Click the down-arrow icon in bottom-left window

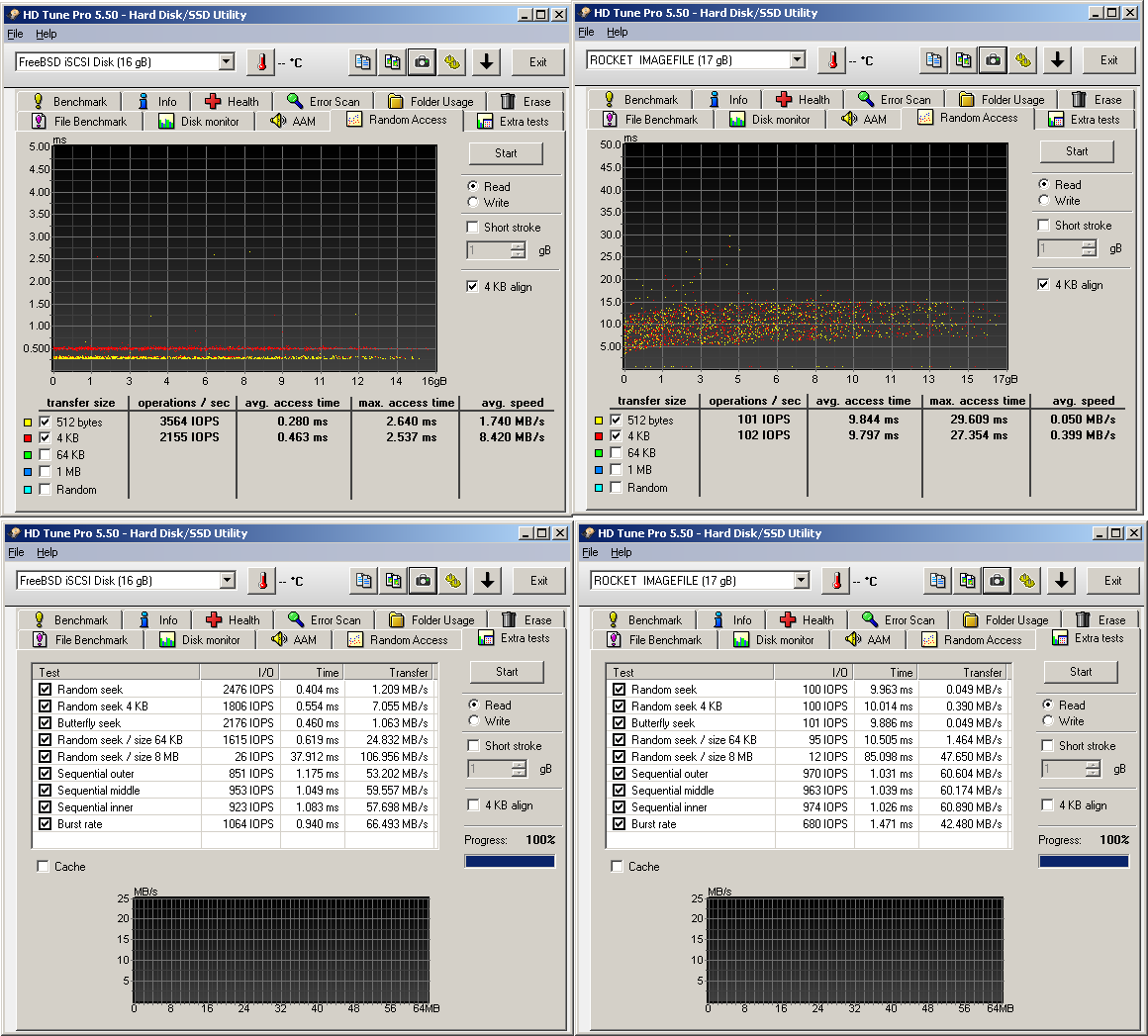[487, 581]
